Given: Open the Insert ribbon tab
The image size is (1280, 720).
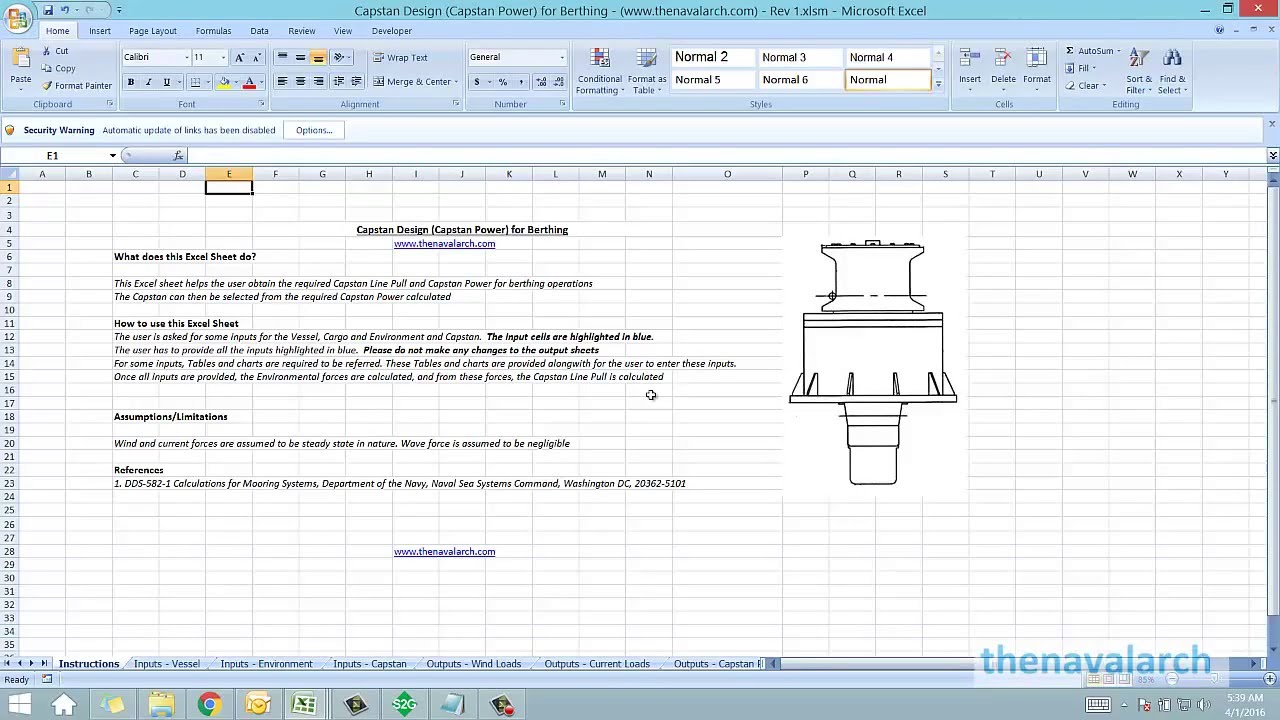Looking at the screenshot, I should click(x=100, y=31).
